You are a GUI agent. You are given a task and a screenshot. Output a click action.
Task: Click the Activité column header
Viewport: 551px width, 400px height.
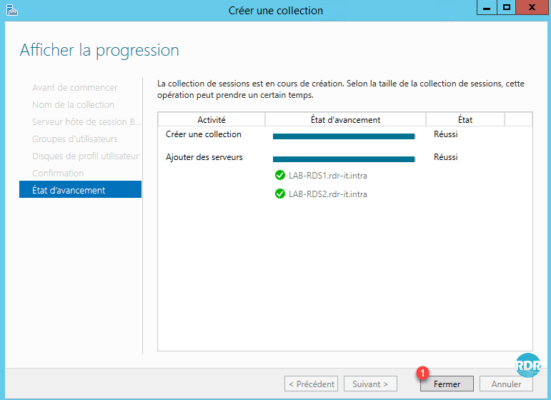(211, 120)
